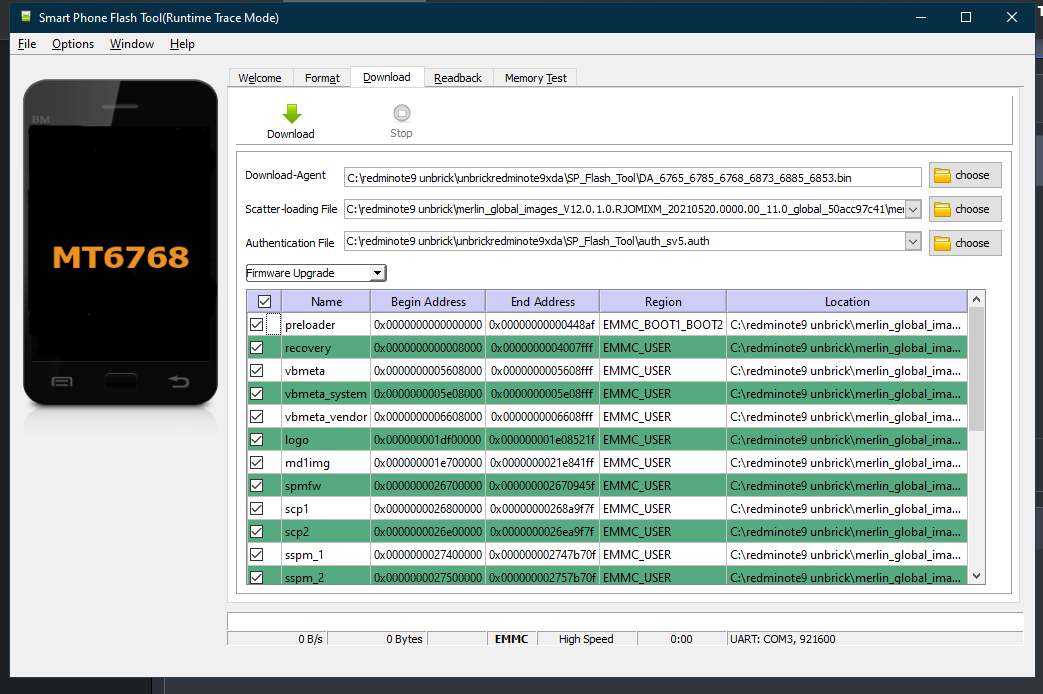Click the MT6768 phone image
The height and width of the screenshot is (694, 1043).
[x=120, y=243]
